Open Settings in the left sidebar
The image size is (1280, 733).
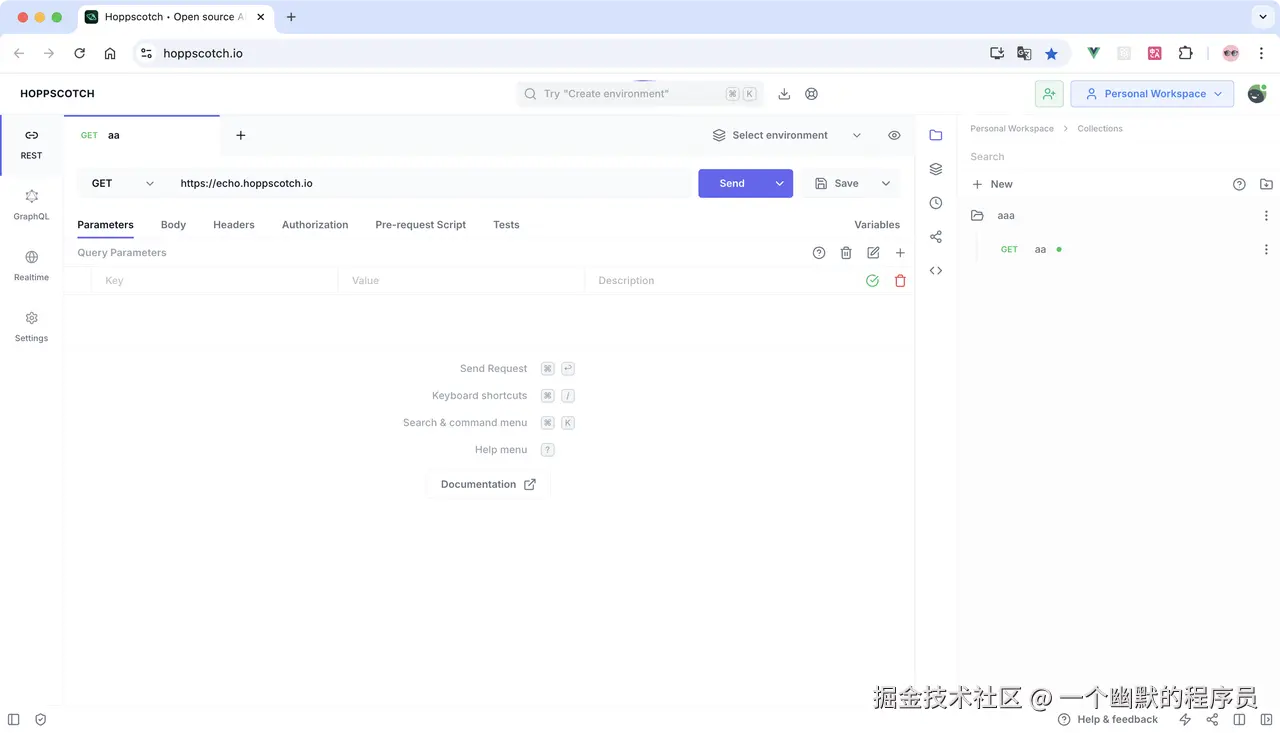point(31,327)
